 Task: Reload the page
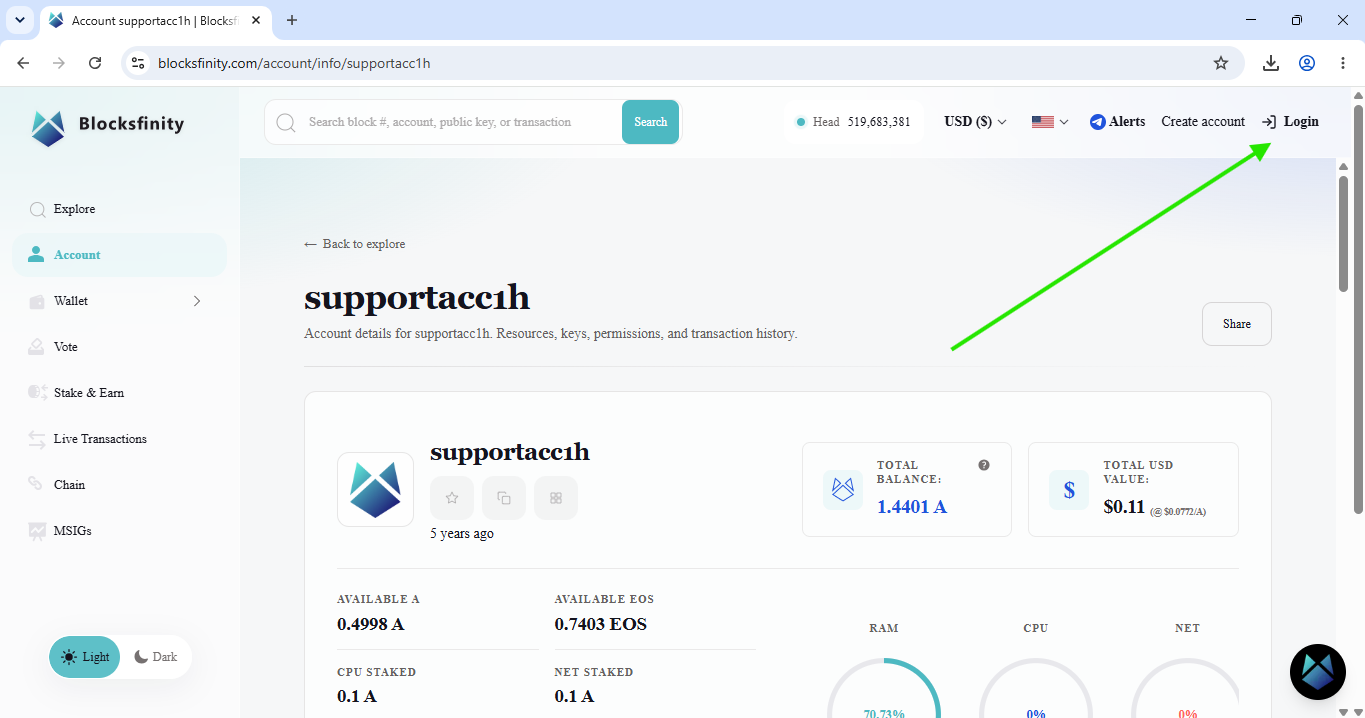95,63
